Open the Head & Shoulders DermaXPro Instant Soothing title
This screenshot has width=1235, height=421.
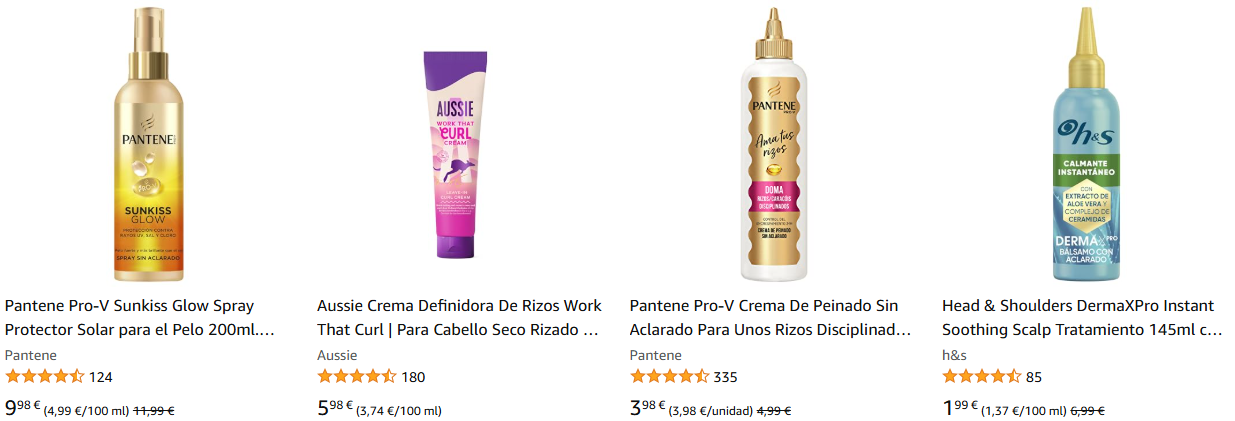click(x=1082, y=317)
